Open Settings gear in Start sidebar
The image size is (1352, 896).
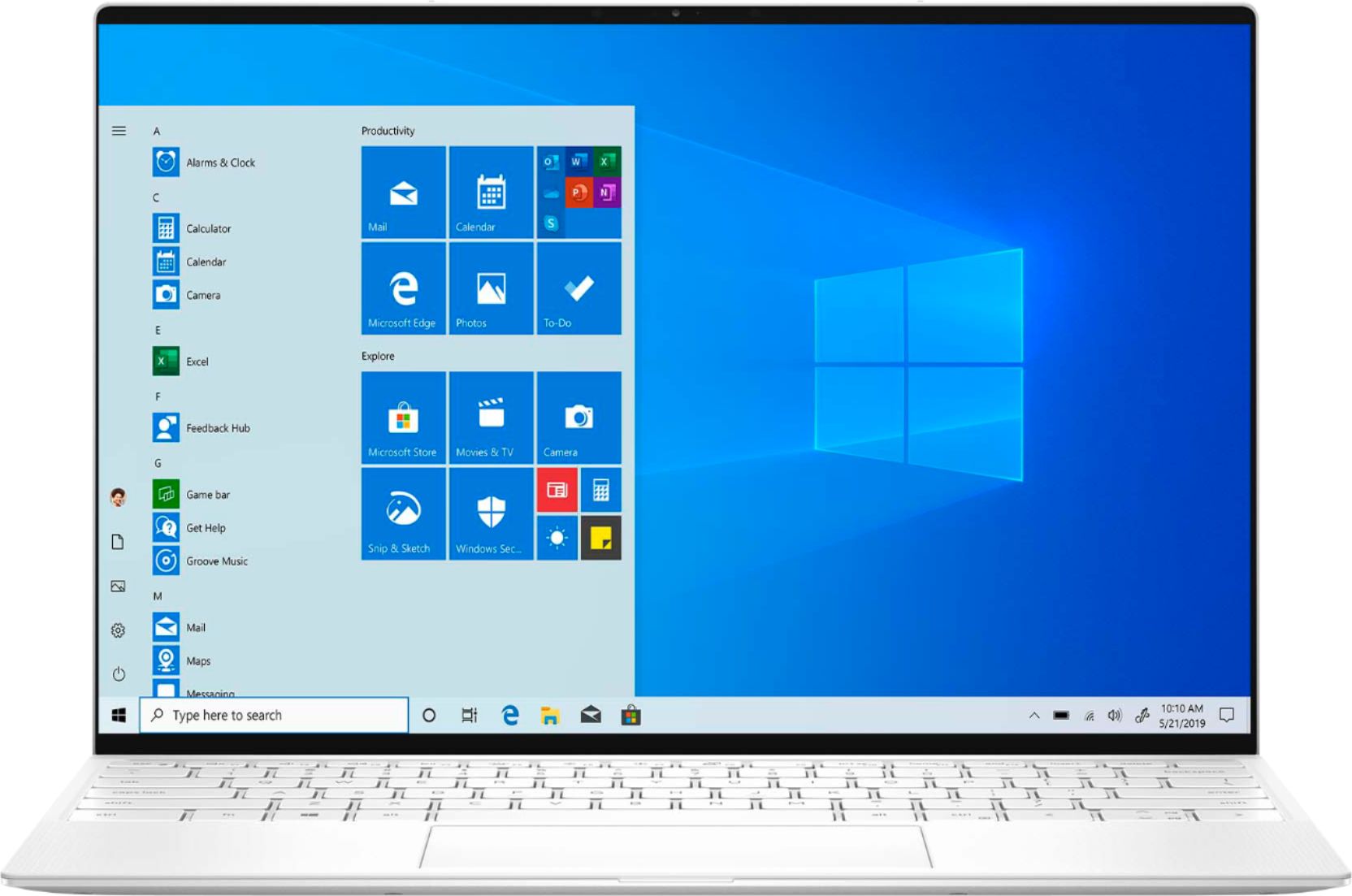pyautogui.click(x=118, y=630)
